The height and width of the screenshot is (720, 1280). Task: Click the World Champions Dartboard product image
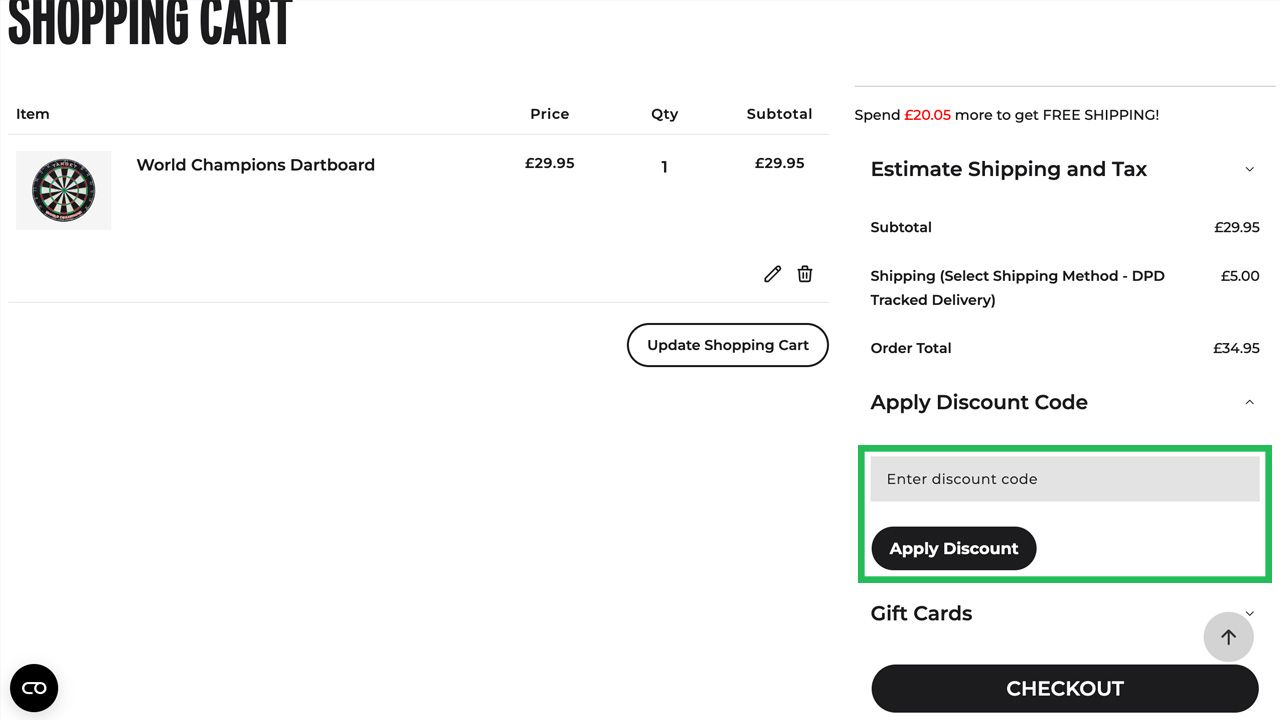64,190
